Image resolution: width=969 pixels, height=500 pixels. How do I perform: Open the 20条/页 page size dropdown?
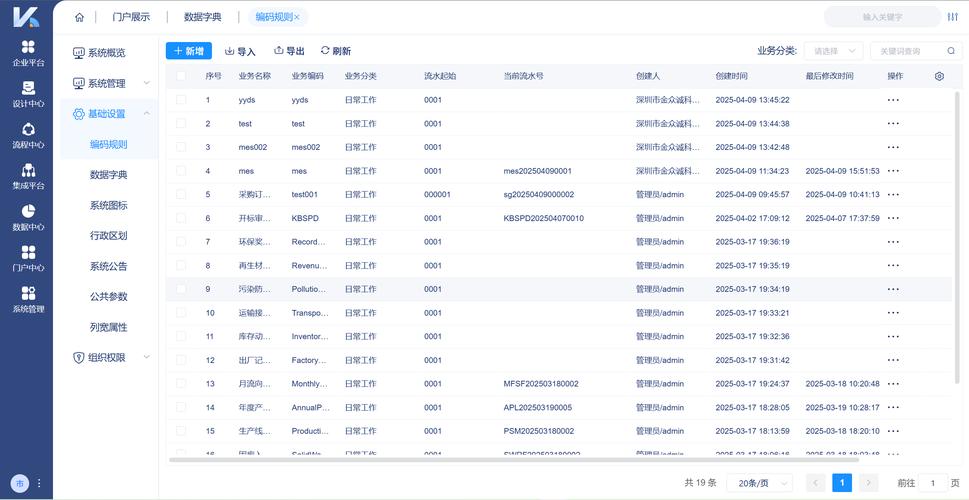(x=760, y=483)
